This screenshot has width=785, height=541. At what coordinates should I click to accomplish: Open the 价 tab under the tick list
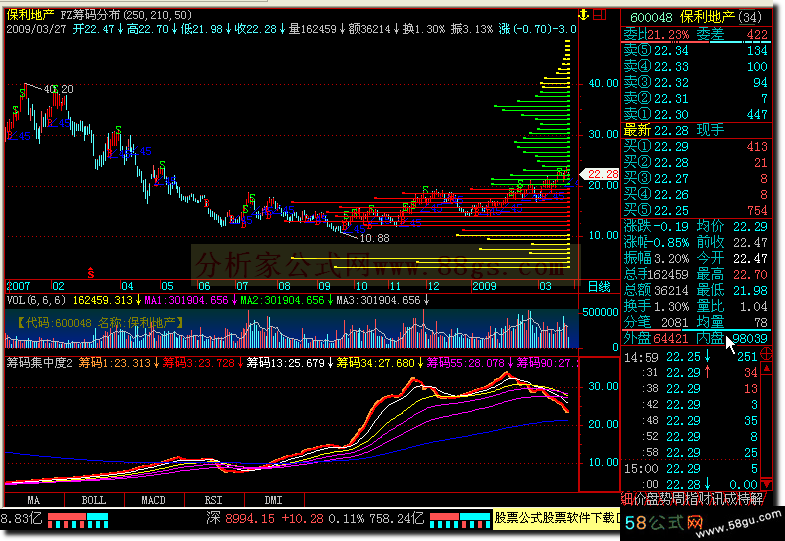point(639,498)
